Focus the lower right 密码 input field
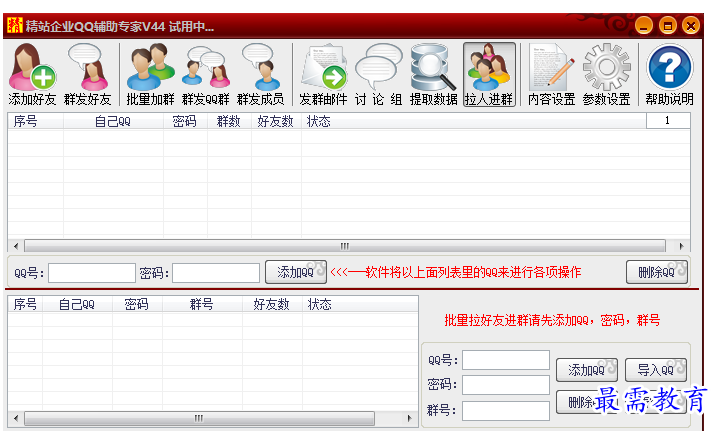 [x=506, y=385]
